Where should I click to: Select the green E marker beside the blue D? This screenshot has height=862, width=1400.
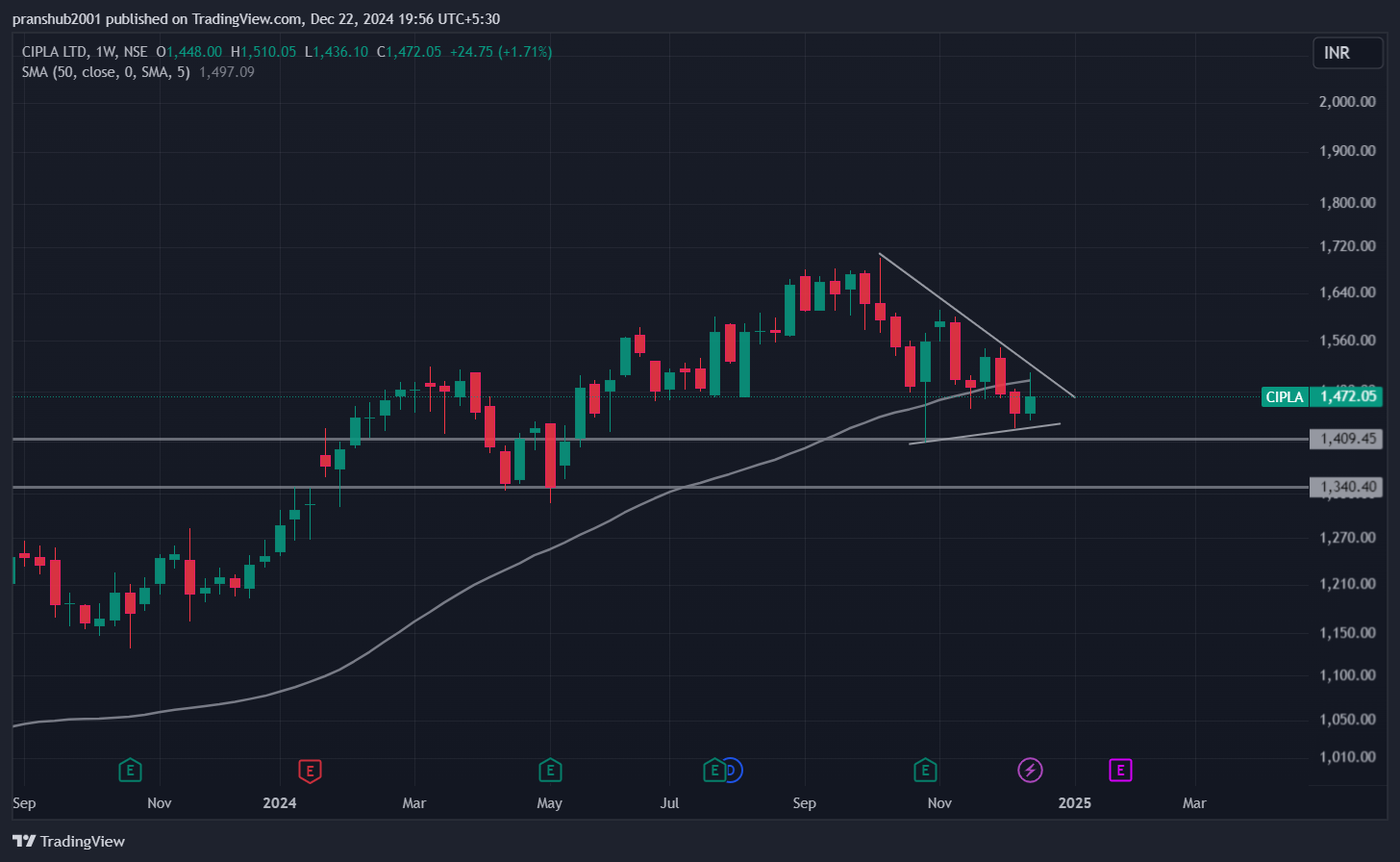714,770
